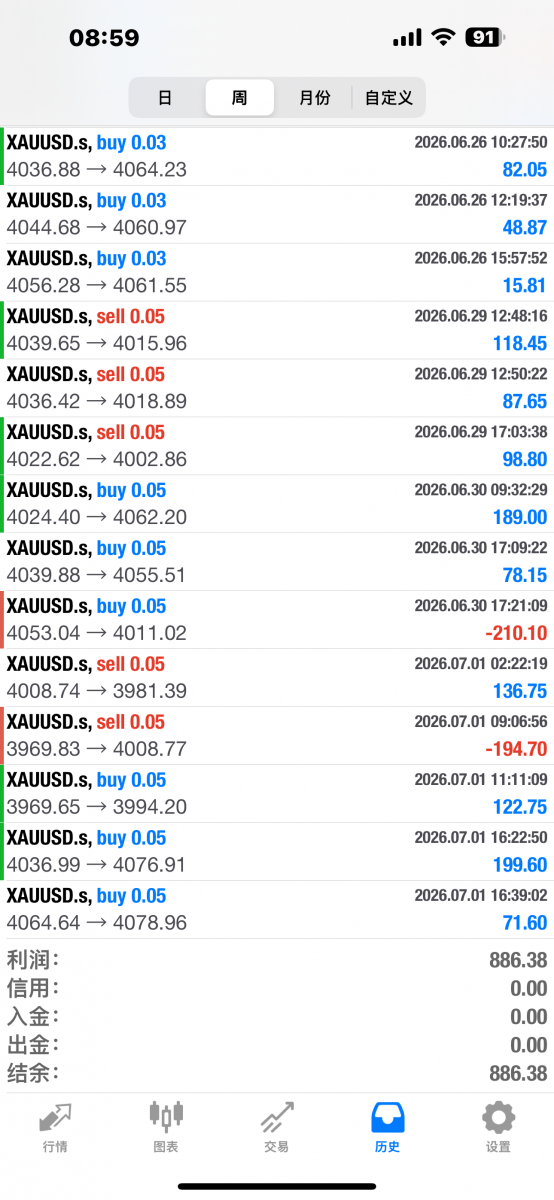Switch period filter to 日
The image size is (554, 1200).
165,98
